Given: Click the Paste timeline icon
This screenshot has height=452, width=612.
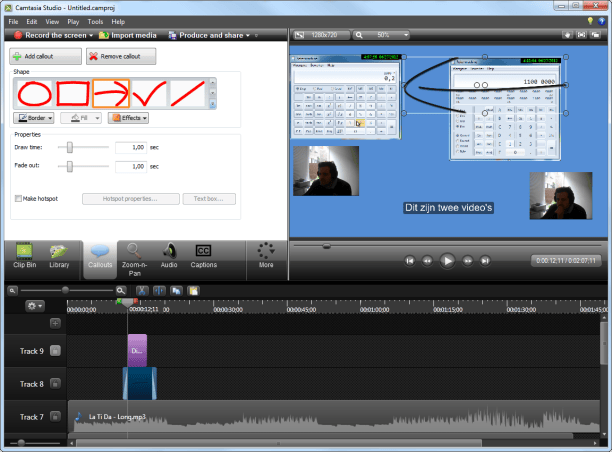Looking at the screenshot, I should [194, 291].
